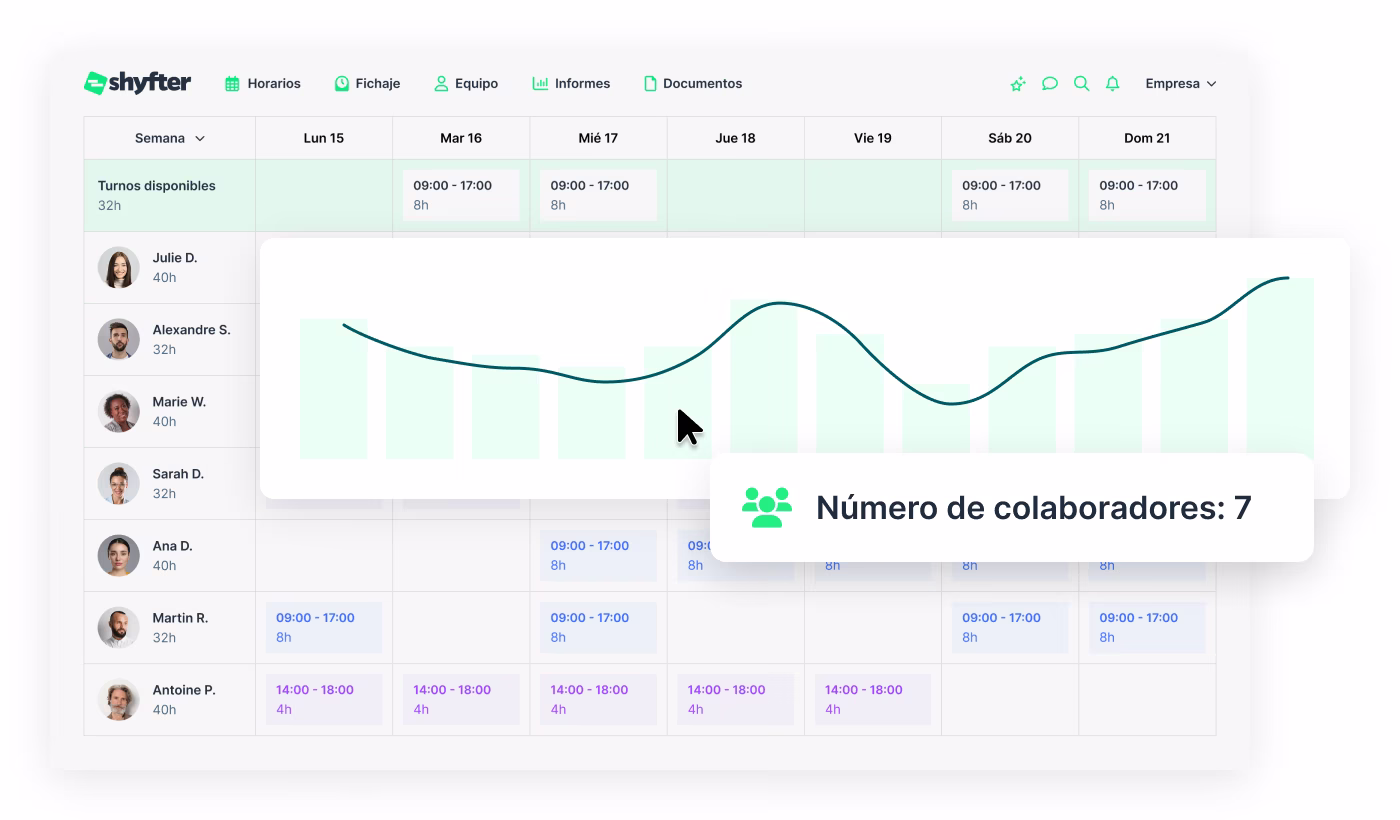Screen dimensions: 1400x820
Task: Open available shift on Sáb 20
Action: (1010, 195)
